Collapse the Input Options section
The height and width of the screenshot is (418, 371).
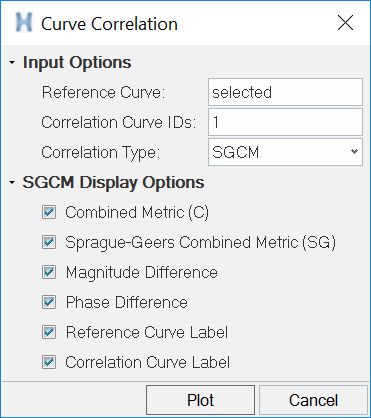(x=12, y=62)
